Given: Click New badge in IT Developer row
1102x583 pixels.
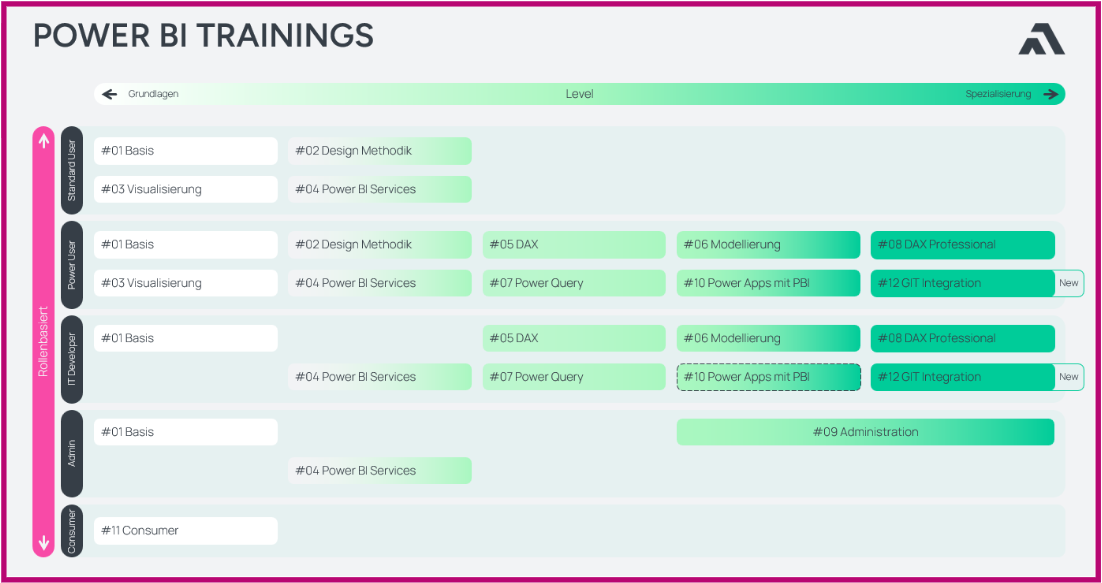Looking at the screenshot, I should pos(1069,377).
